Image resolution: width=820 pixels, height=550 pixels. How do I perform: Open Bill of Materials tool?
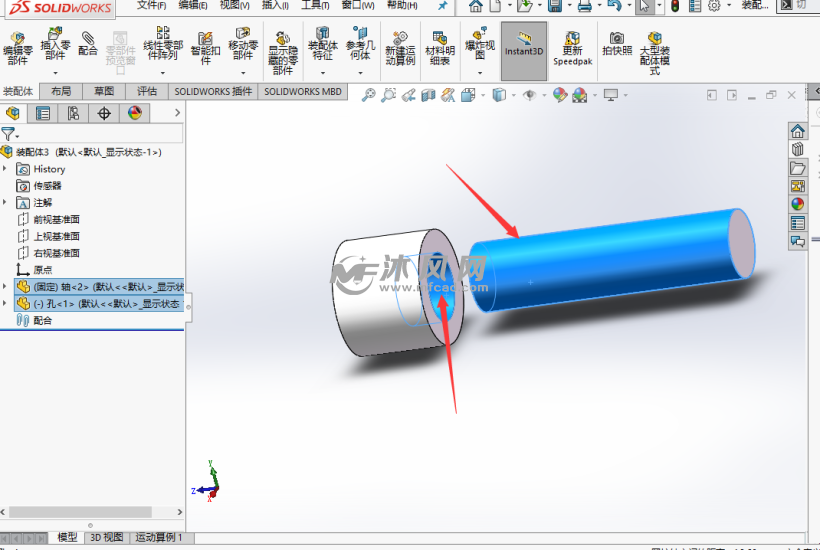click(440, 48)
